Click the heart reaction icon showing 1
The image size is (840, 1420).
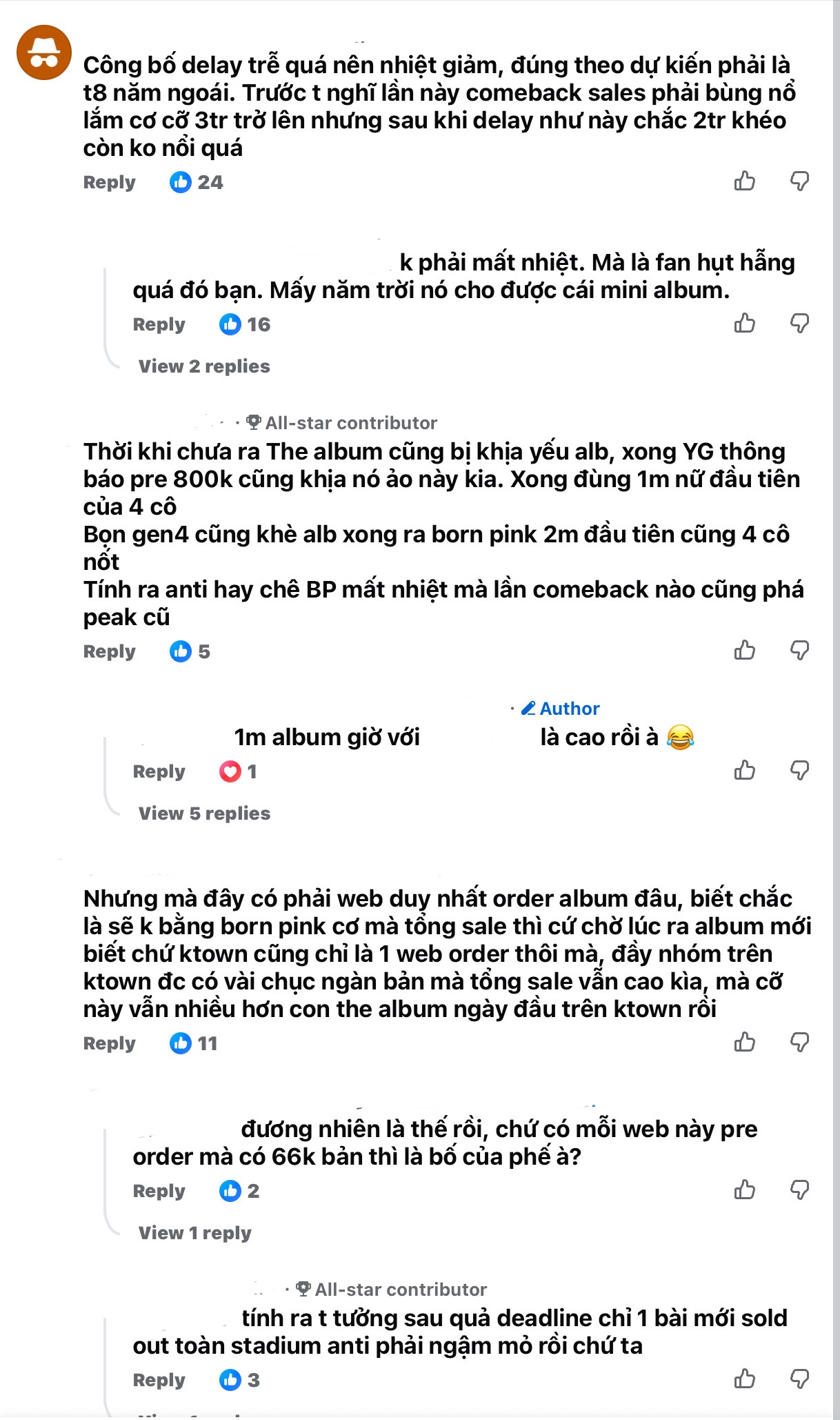[x=229, y=771]
